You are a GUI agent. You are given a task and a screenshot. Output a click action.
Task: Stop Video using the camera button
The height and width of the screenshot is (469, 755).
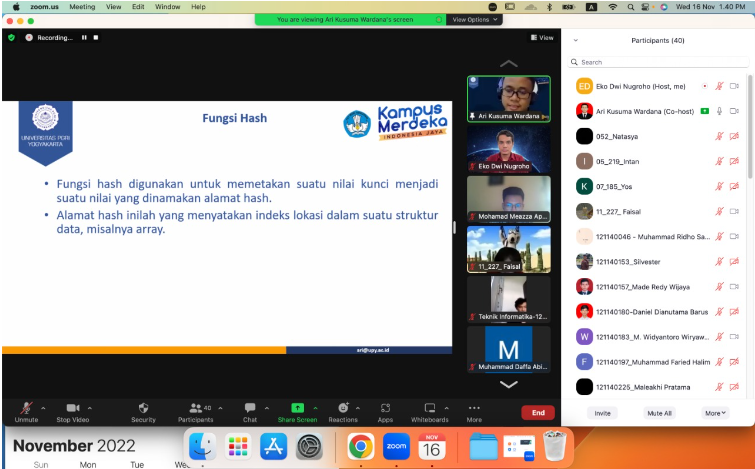point(72,408)
